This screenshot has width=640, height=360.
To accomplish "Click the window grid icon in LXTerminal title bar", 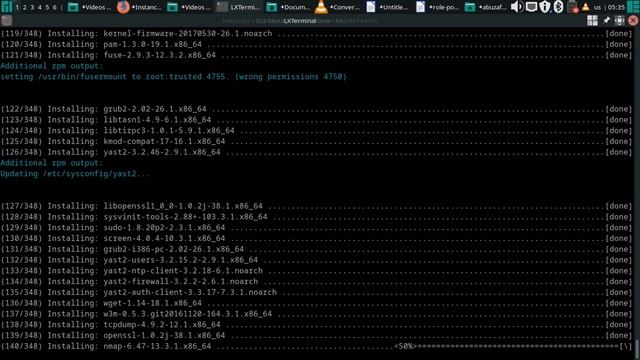I will (592, 20).
